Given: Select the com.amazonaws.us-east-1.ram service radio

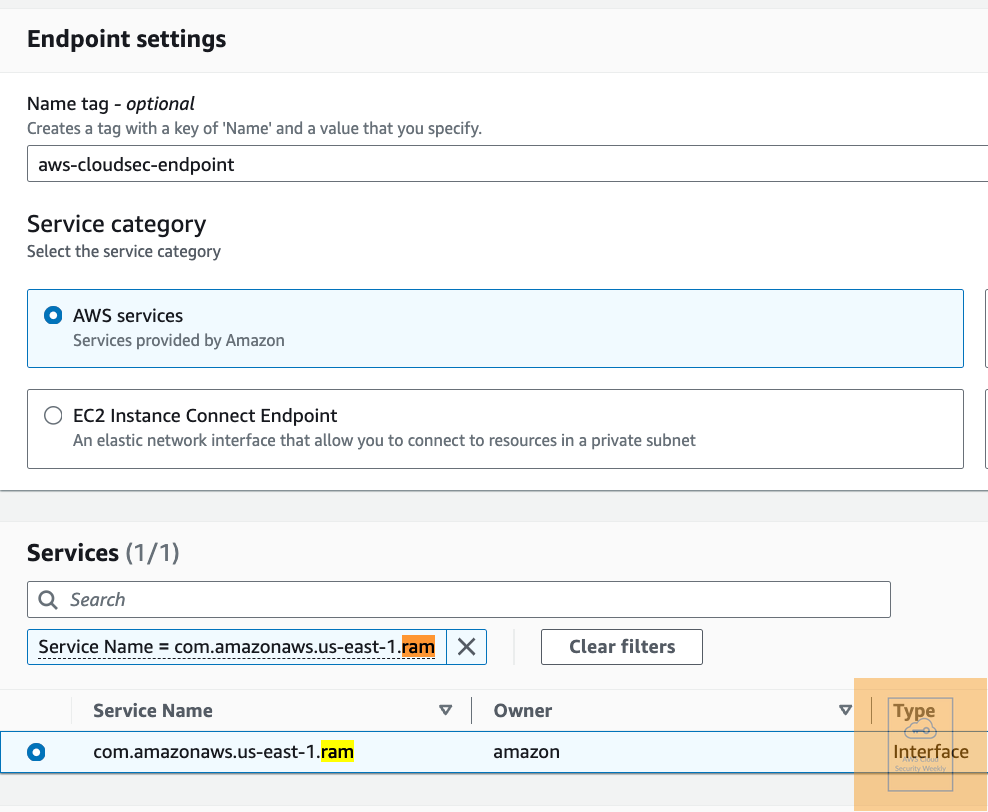Looking at the screenshot, I should 36,752.
